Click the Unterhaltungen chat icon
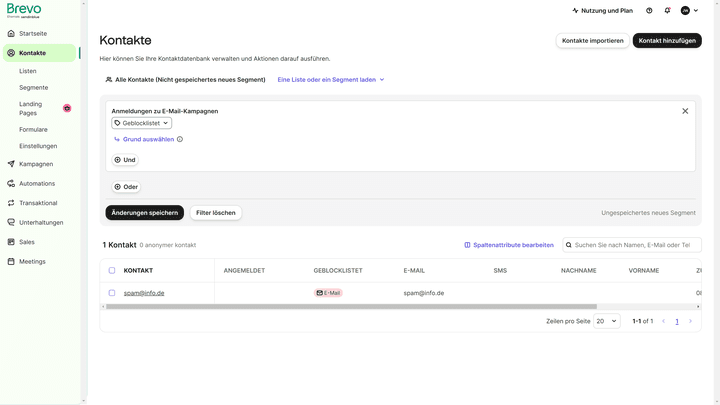This screenshot has width=720, height=405. [x=11, y=222]
